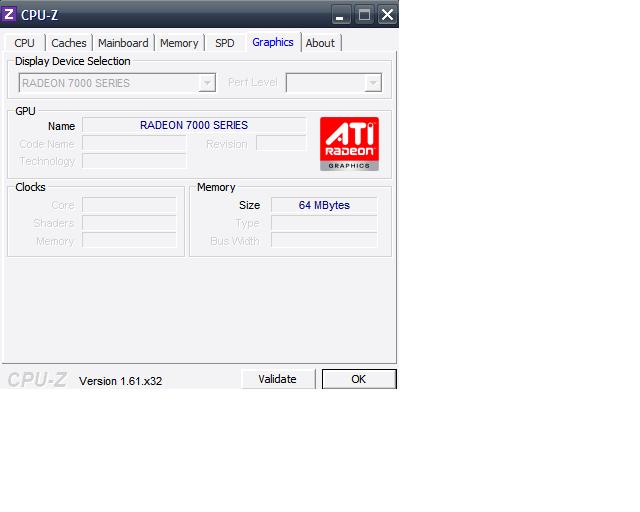This screenshot has width=640, height=512.
Task: Click the Technology field
Action: click(134, 161)
